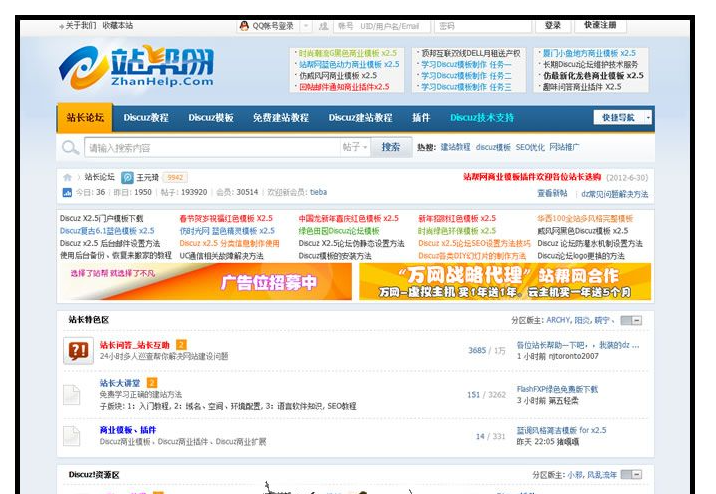Viewport: 716px width, 494px height.
Task: Click the 搜索 button
Action: coord(391,147)
